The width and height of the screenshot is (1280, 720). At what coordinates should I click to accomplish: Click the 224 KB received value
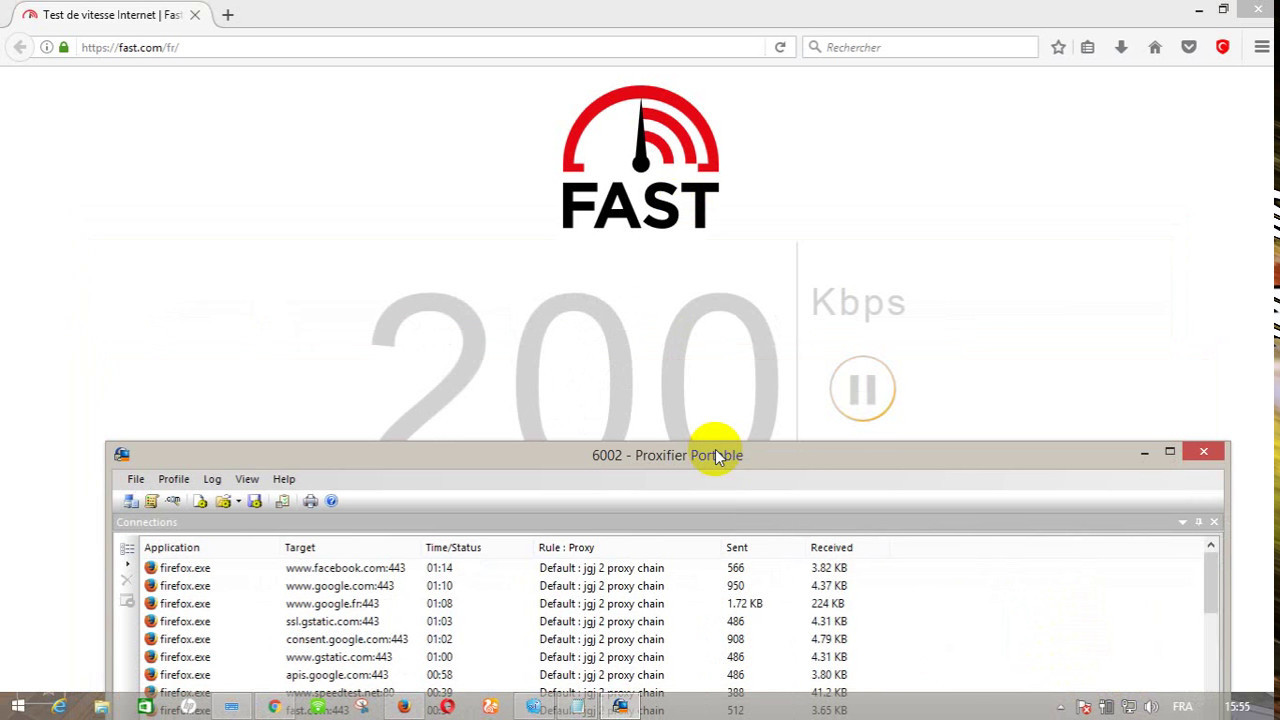click(x=828, y=604)
